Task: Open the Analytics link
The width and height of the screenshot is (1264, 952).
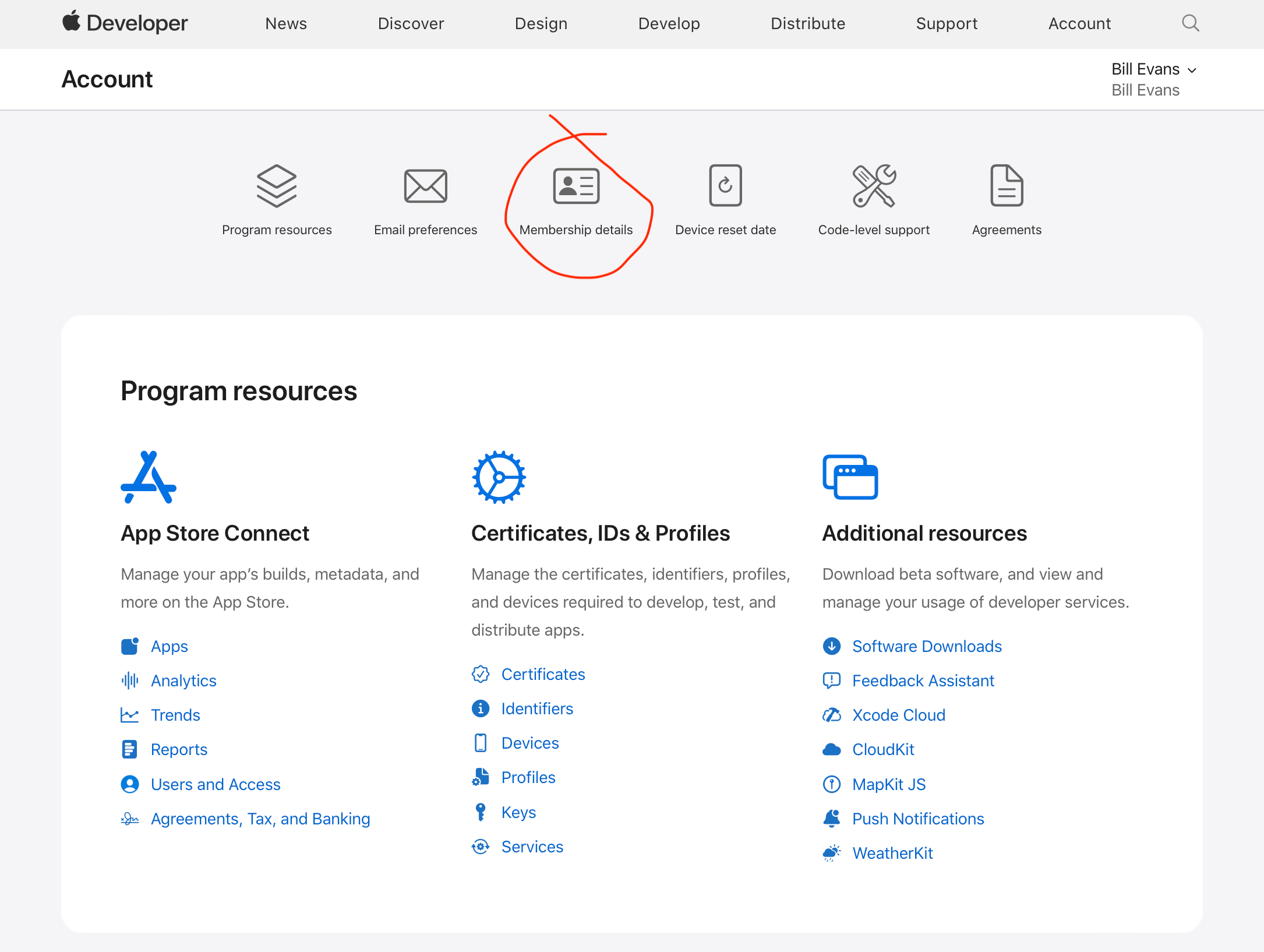Action: [x=183, y=680]
